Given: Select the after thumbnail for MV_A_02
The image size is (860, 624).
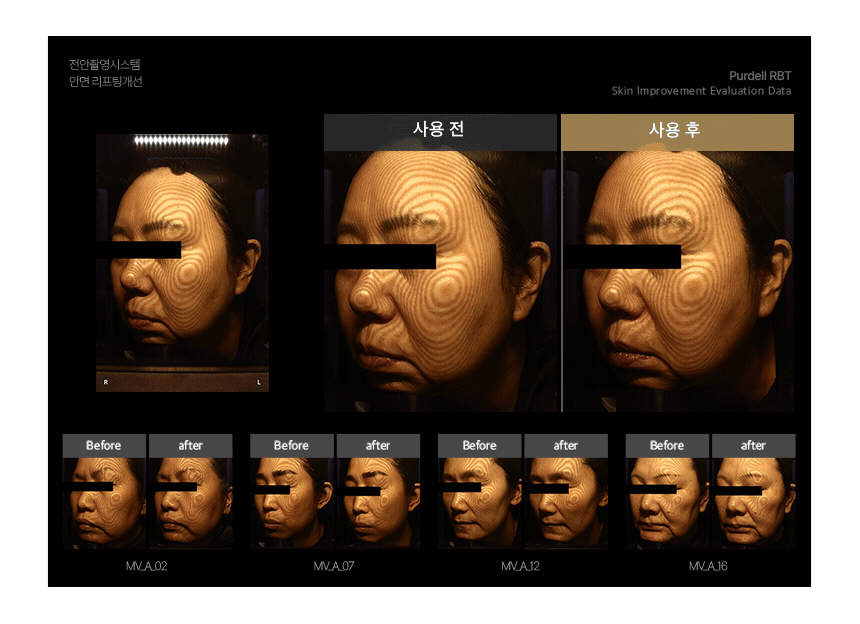Looking at the screenshot, I should pyautogui.click(x=190, y=502).
